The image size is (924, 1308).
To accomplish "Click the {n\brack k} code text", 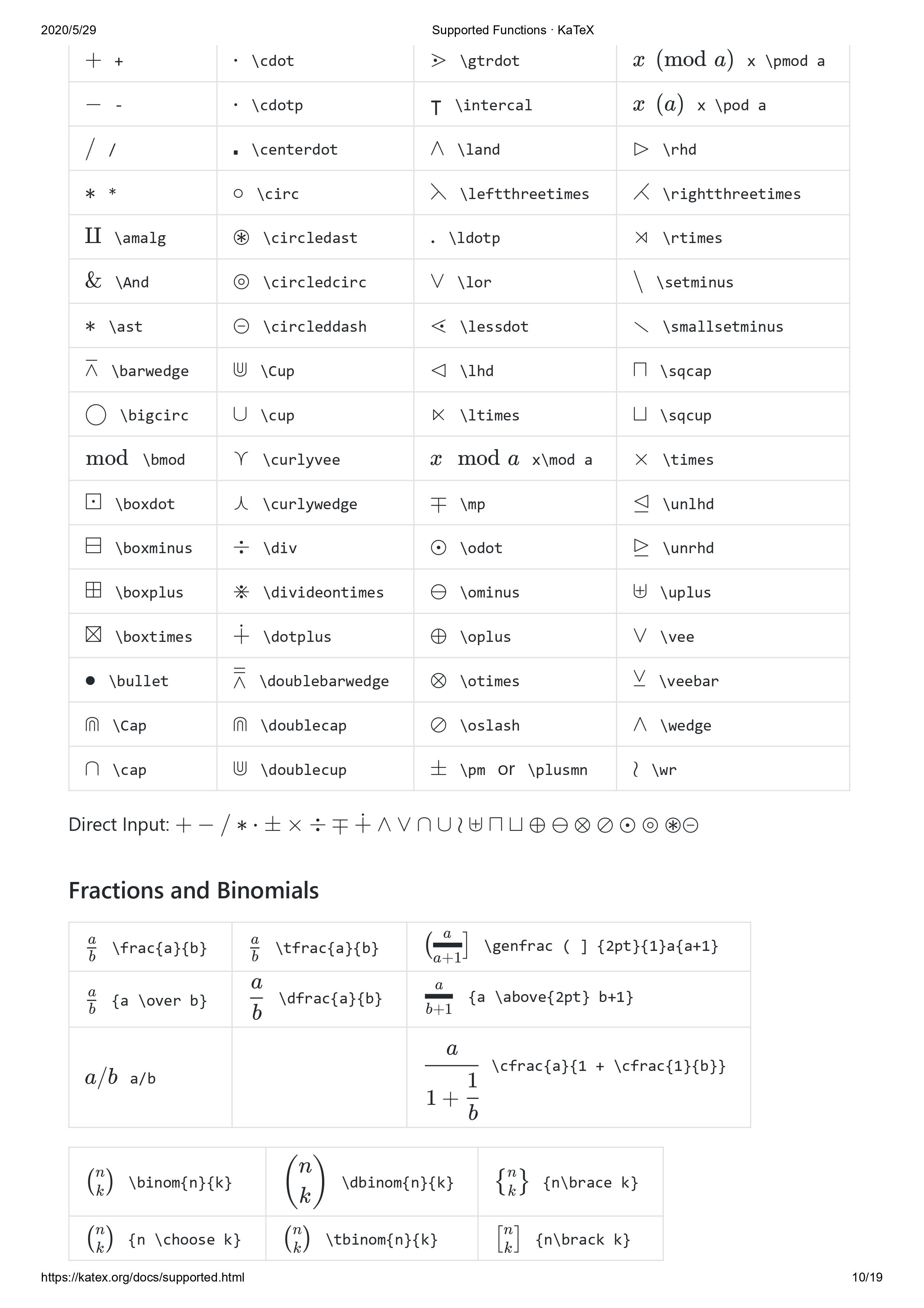I will pos(583,1240).
